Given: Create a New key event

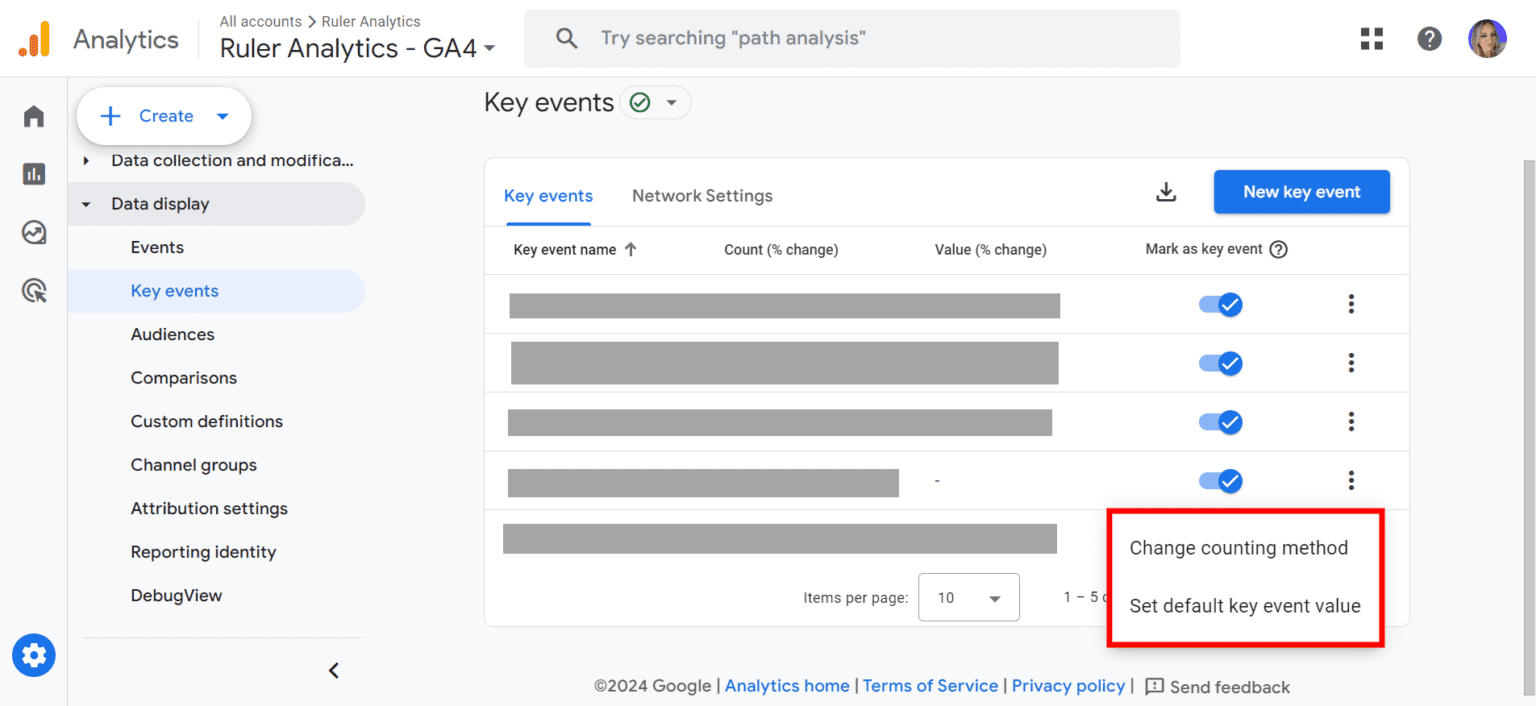Looking at the screenshot, I should point(1301,192).
